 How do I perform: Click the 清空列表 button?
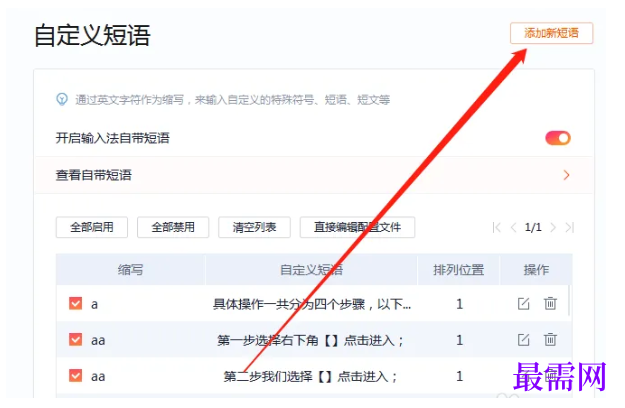(x=254, y=227)
